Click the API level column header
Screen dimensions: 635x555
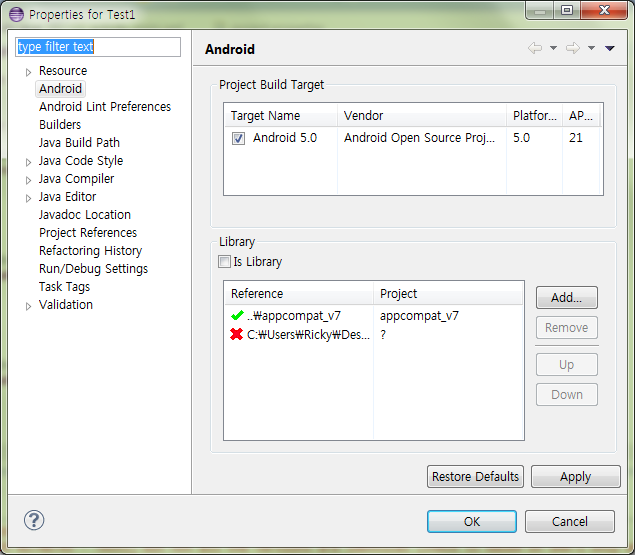pyautogui.click(x=581, y=115)
